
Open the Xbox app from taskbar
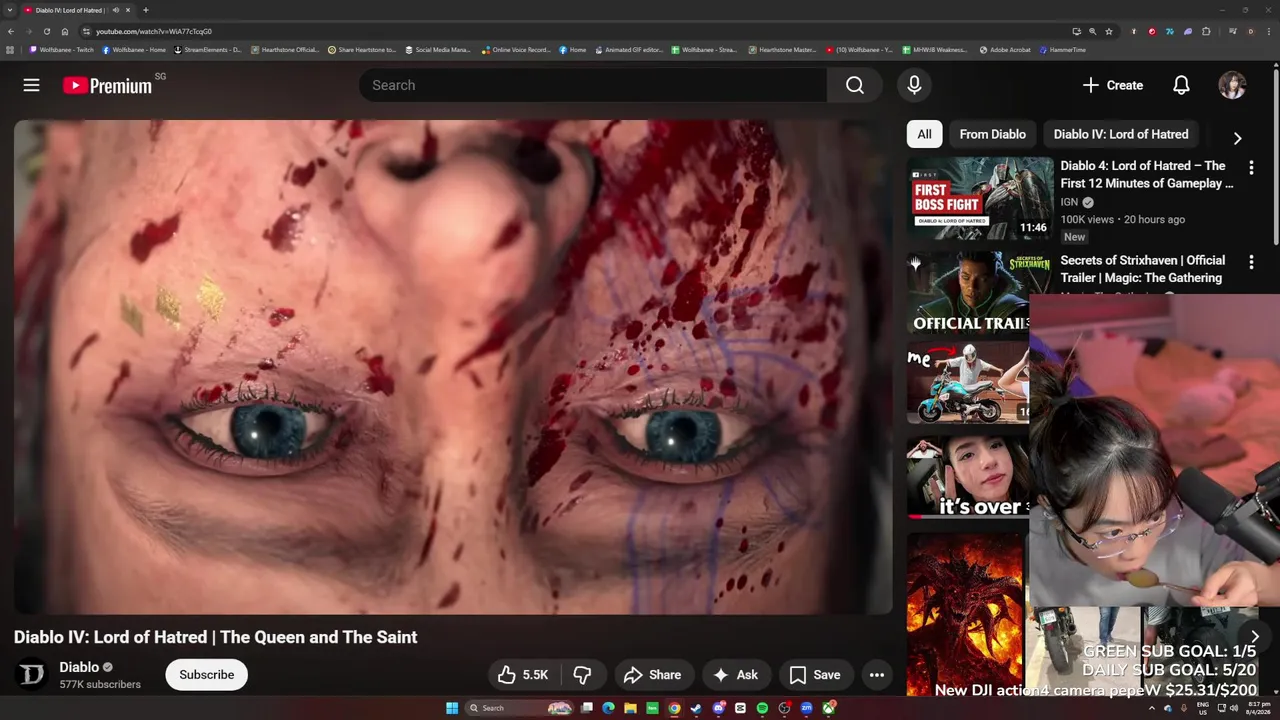(829, 708)
